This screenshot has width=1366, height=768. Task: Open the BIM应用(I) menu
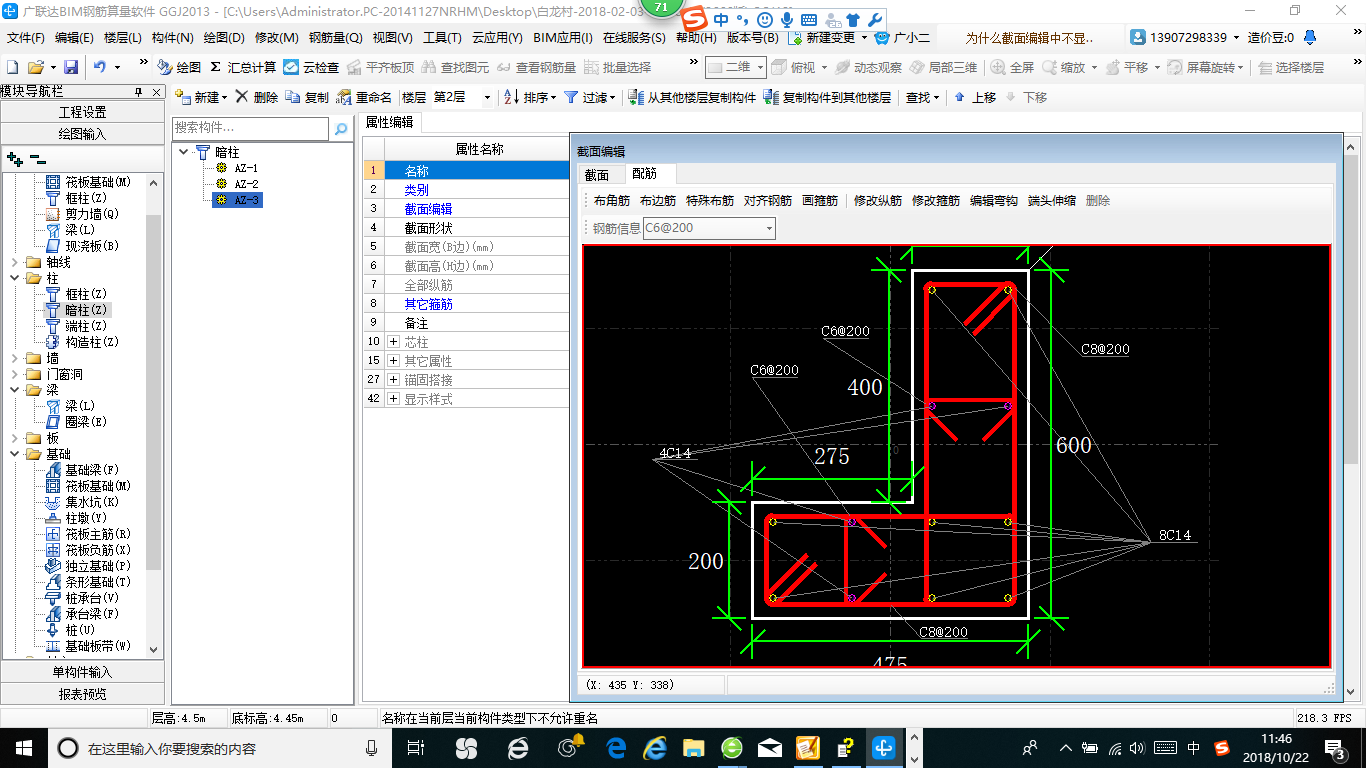point(563,38)
